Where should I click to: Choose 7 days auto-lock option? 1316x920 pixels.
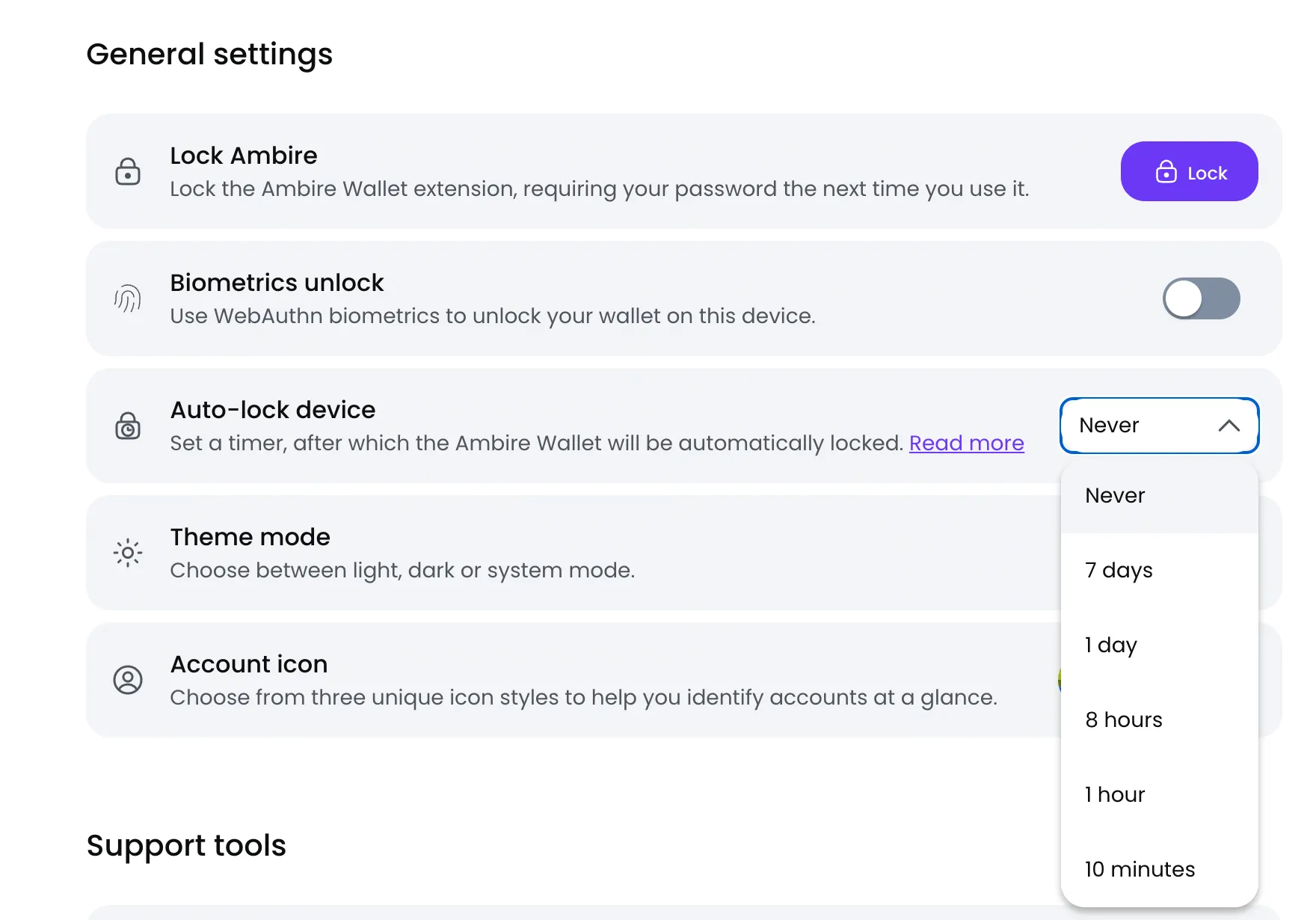click(1159, 570)
